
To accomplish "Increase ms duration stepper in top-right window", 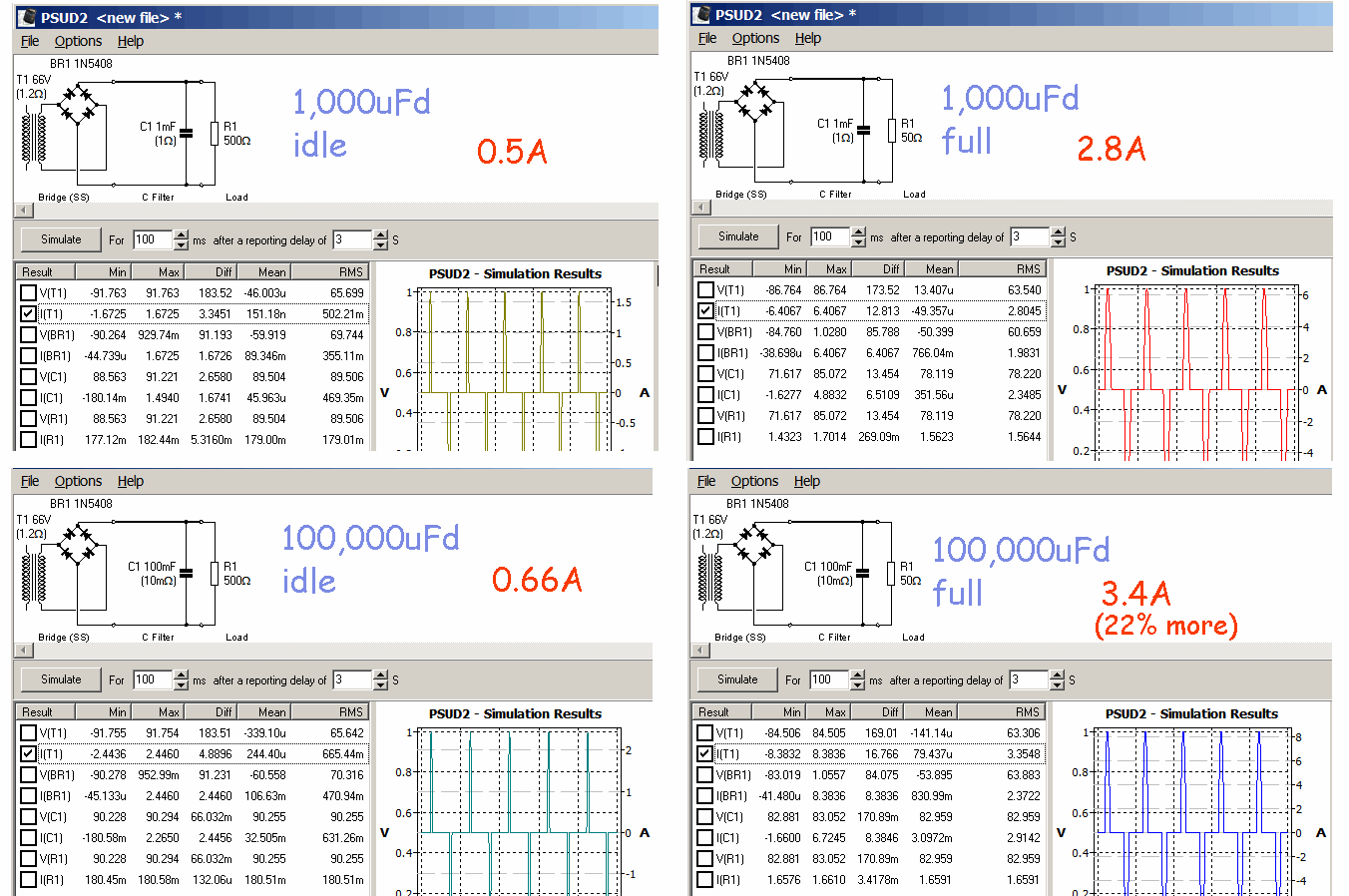I will pos(858,231).
